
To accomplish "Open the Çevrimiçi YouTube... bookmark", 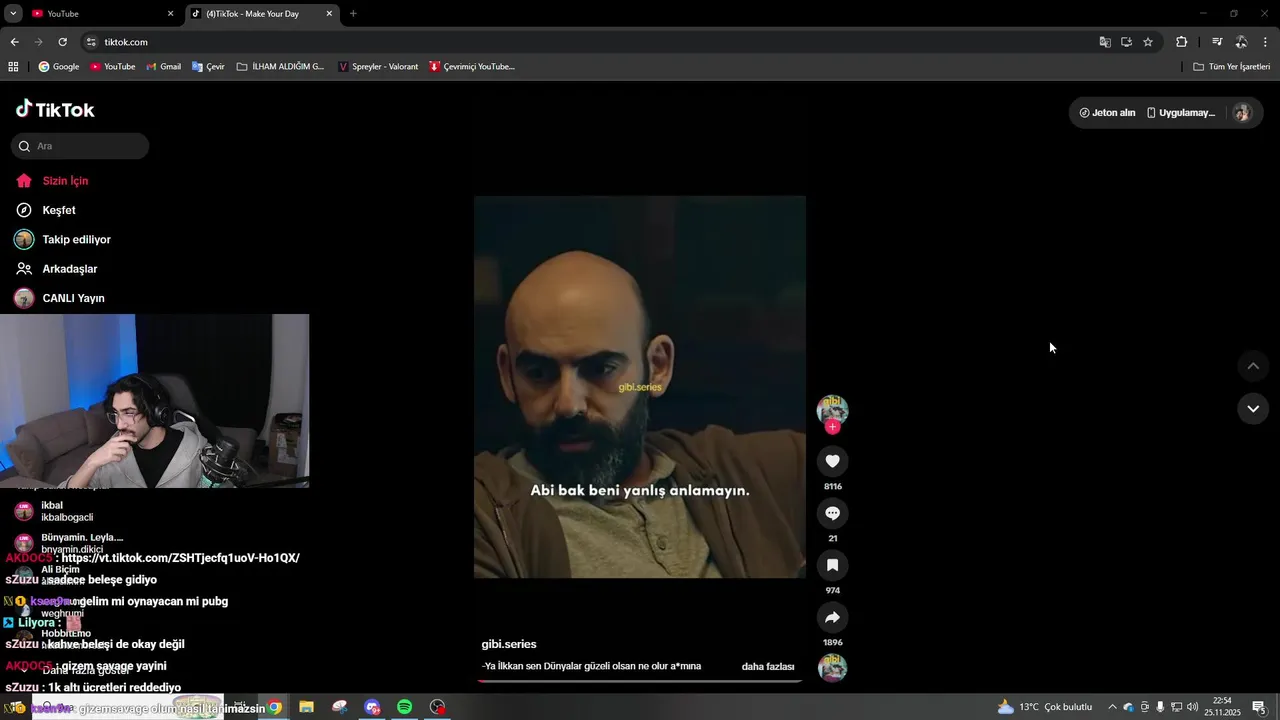I will (472, 67).
